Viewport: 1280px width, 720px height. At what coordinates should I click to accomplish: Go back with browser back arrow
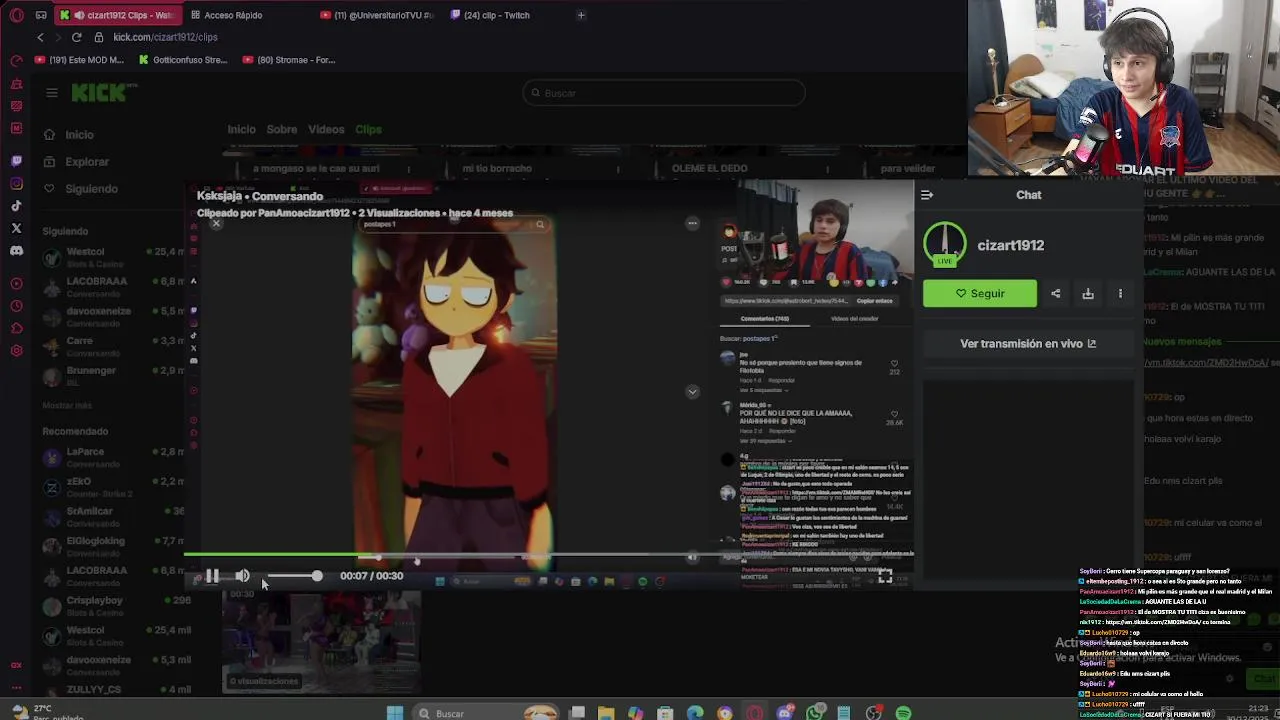[40, 37]
